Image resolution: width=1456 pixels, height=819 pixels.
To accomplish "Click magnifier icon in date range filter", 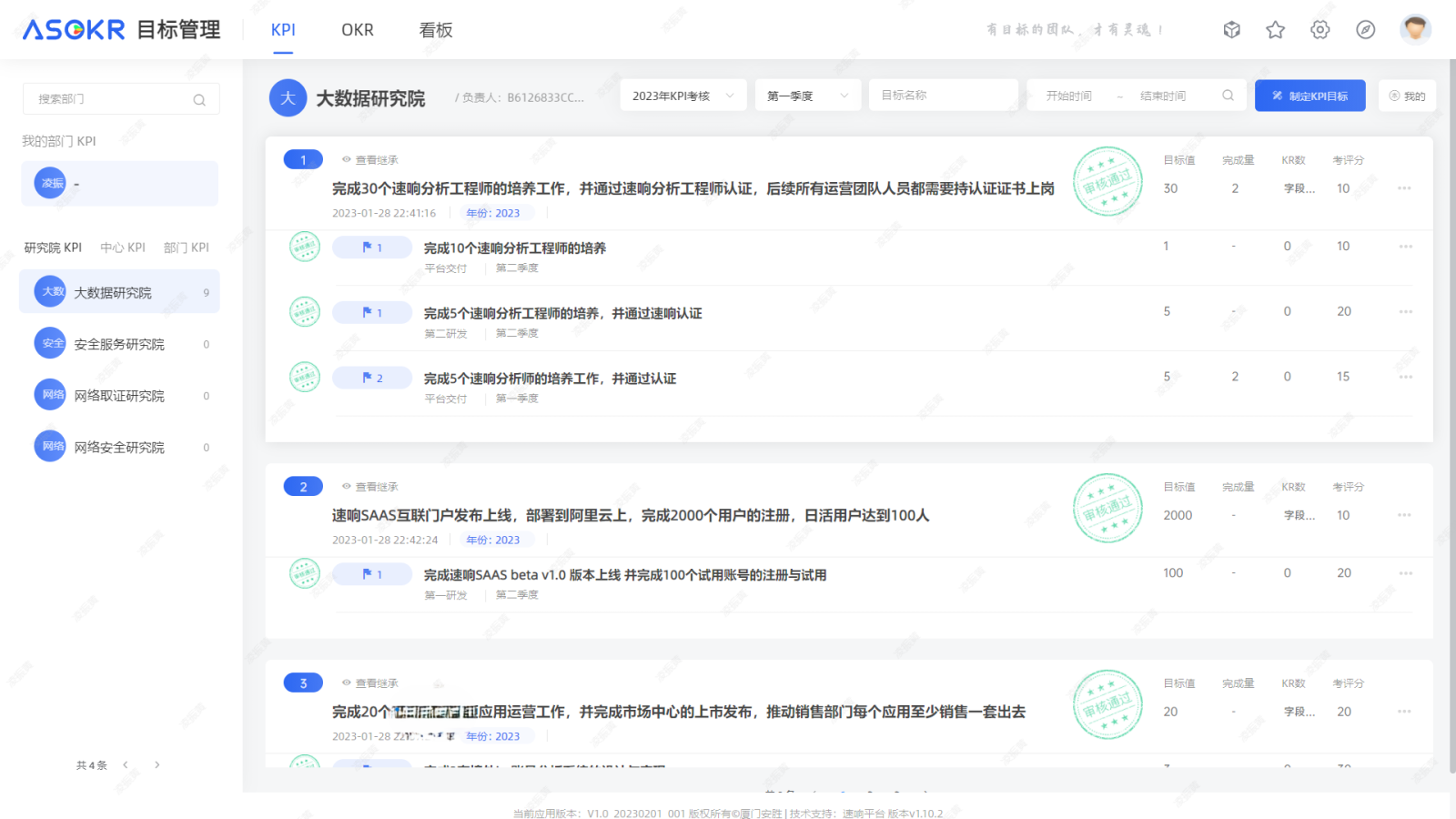I will (x=1228, y=96).
